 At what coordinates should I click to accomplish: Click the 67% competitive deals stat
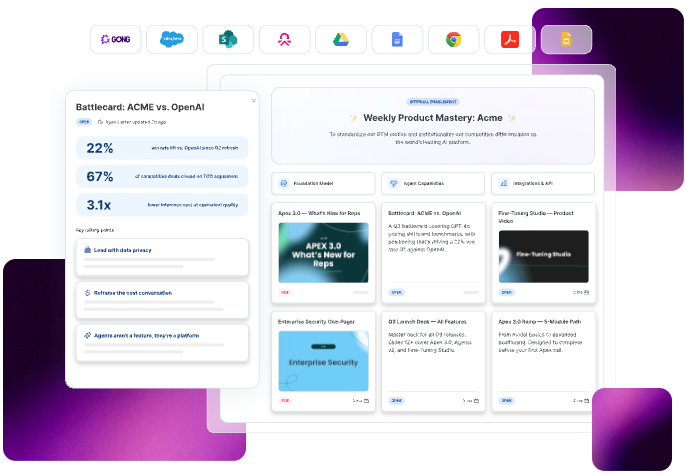162,176
